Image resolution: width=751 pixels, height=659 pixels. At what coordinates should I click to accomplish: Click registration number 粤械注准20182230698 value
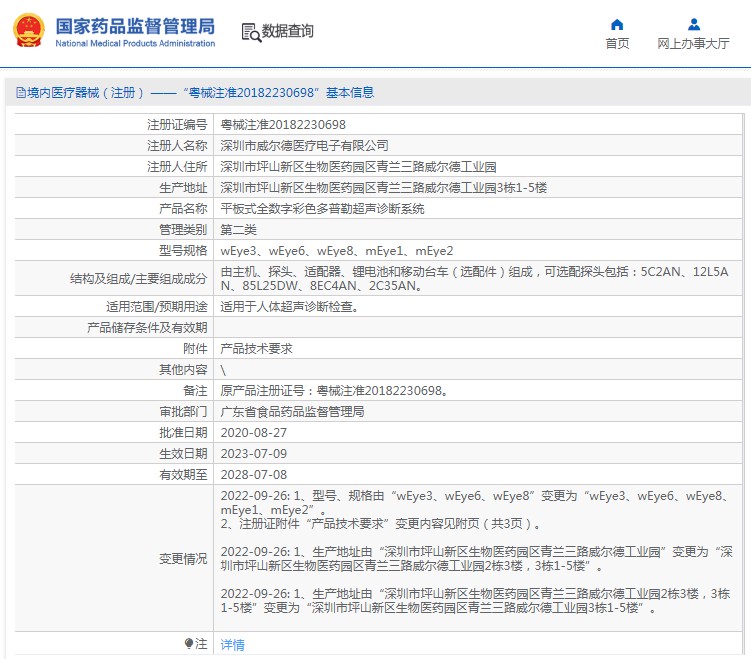tap(283, 125)
